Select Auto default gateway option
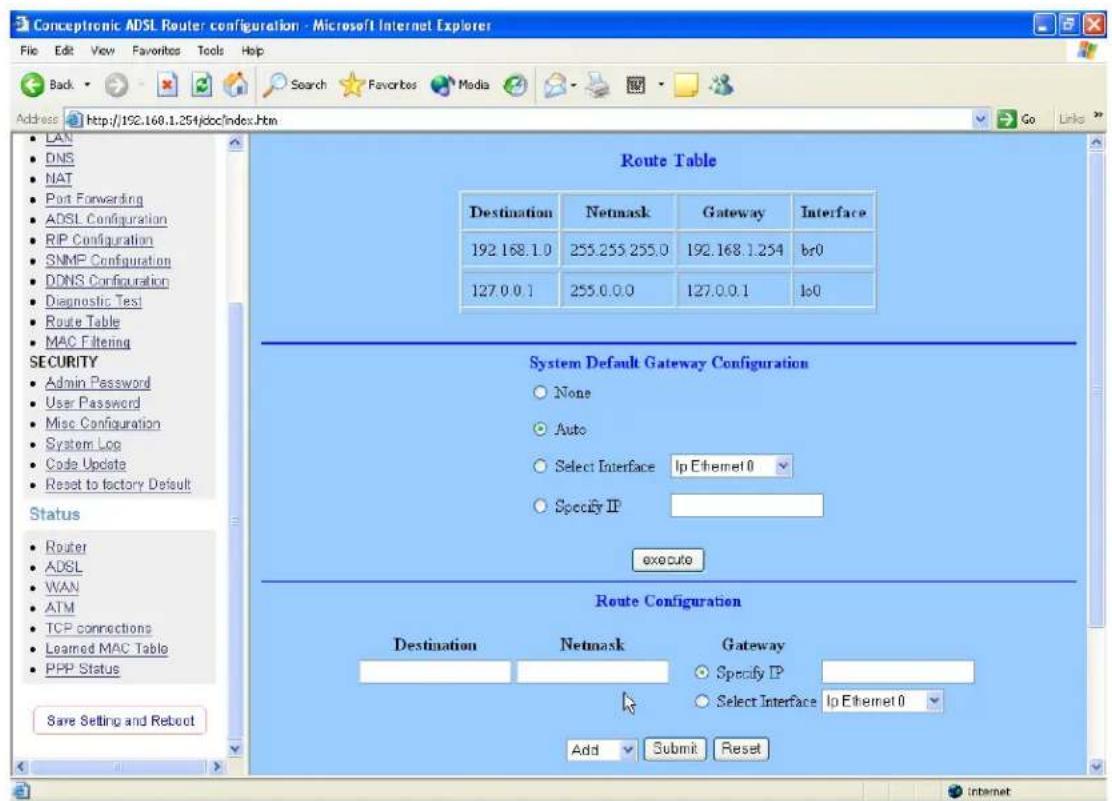 (540, 429)
